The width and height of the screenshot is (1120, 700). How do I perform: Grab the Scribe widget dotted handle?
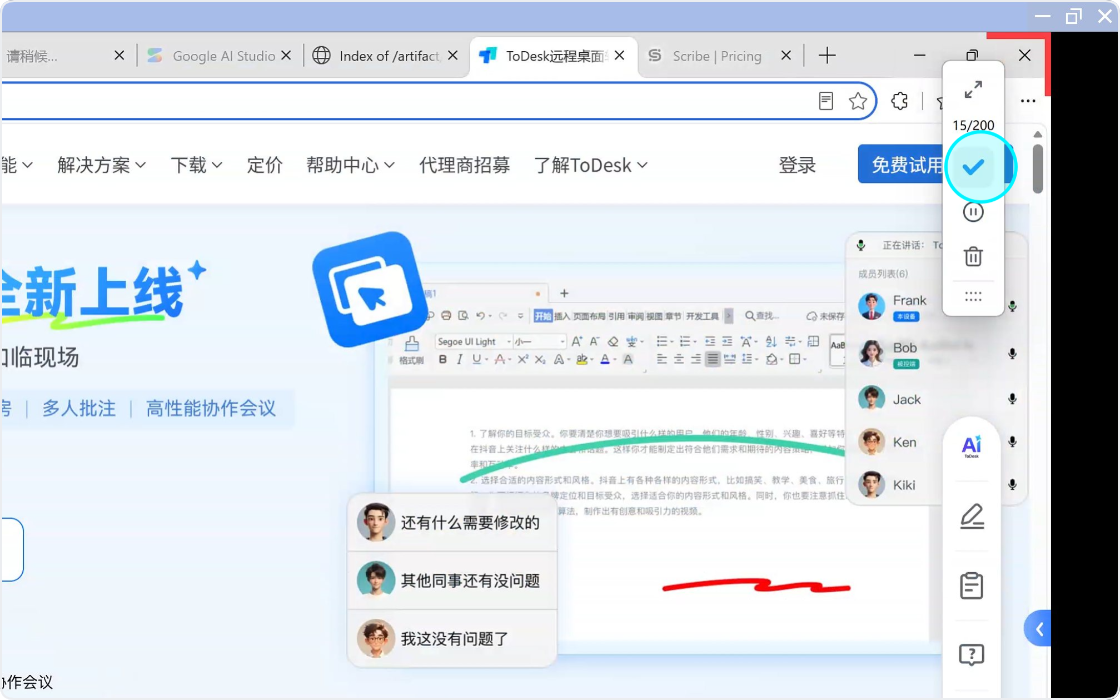[973, 296]
